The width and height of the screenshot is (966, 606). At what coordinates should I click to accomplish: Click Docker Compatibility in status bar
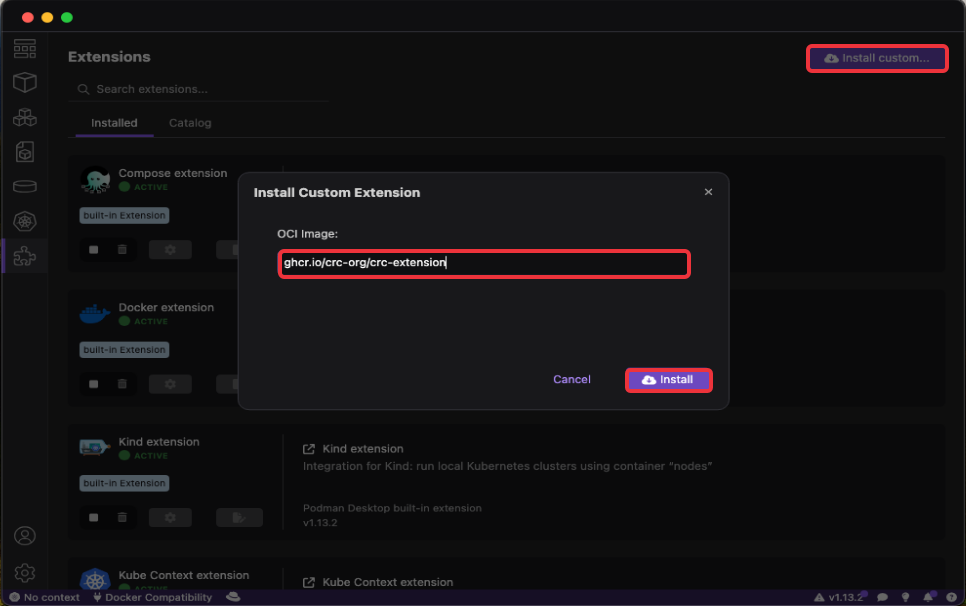click(x=152, y=597)
